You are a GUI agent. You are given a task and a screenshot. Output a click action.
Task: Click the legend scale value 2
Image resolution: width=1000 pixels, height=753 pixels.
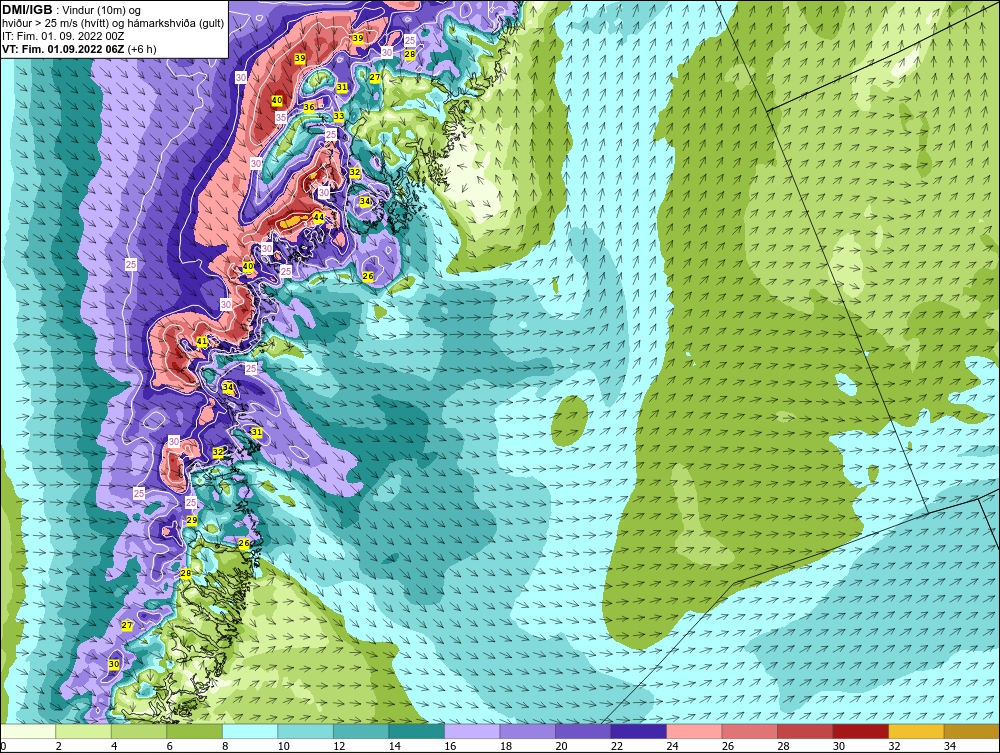[59, 746]
